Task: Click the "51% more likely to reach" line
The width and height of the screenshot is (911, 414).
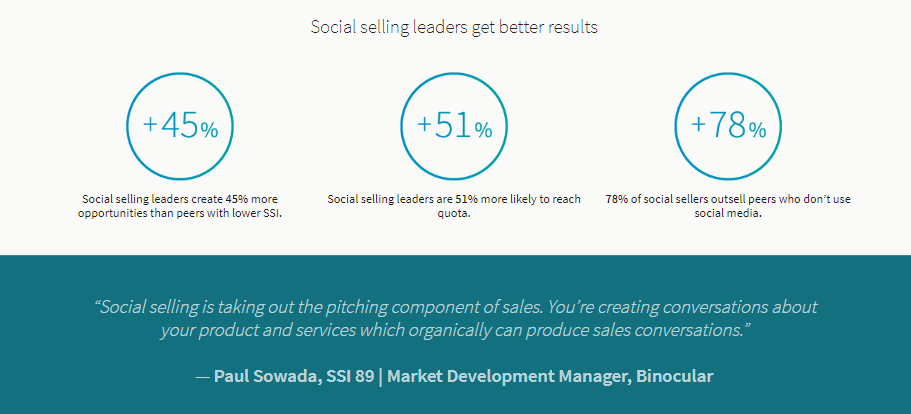Action: coord(454,199)
